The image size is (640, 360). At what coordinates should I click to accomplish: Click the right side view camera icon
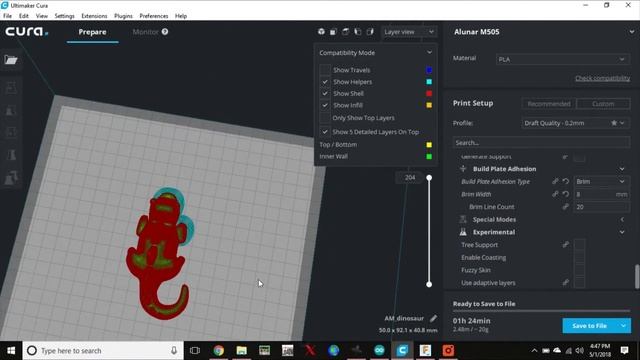(x=370, y=32)
